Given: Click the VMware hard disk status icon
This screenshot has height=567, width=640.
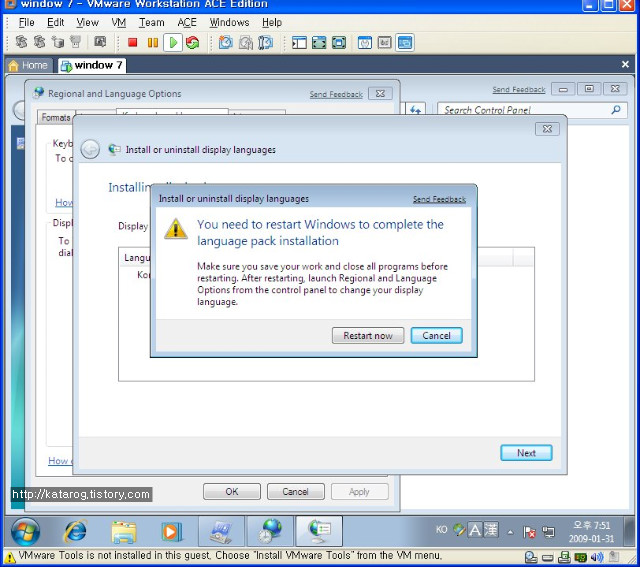Looking at the screenshot, I should pos(547,558).
